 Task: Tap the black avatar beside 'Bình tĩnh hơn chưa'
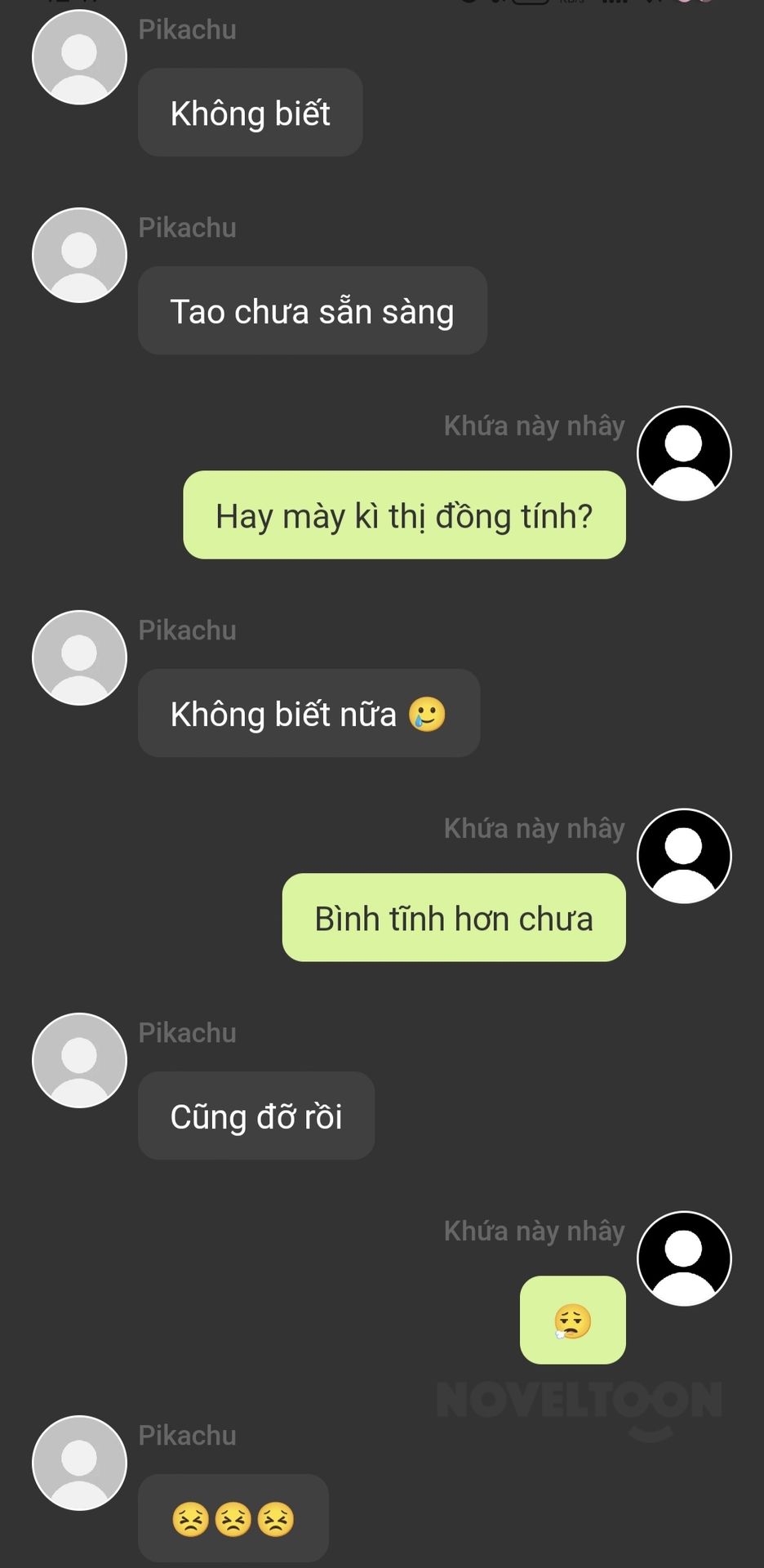(684, 856)
